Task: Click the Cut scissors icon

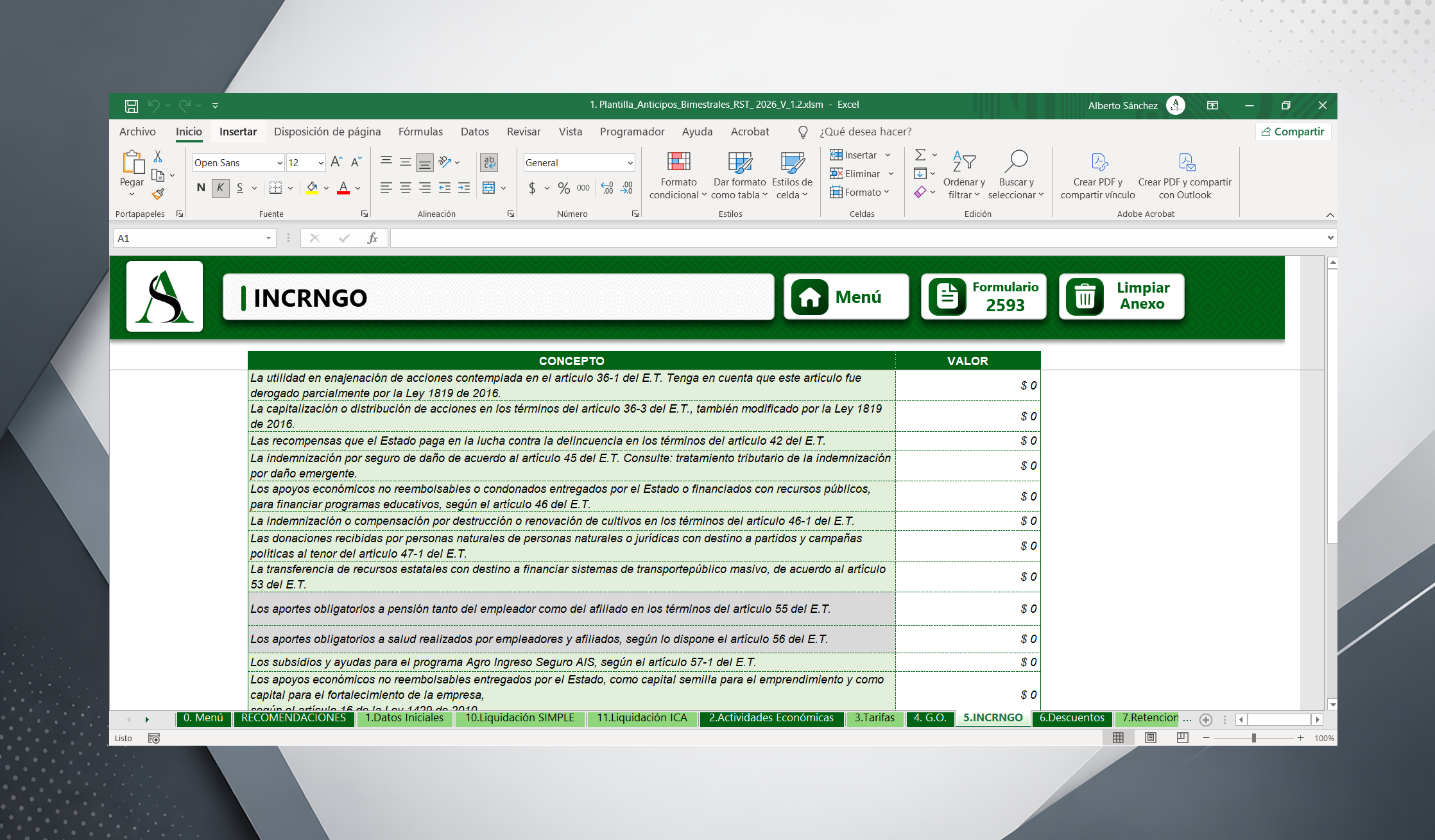Action: pos(158,157)
